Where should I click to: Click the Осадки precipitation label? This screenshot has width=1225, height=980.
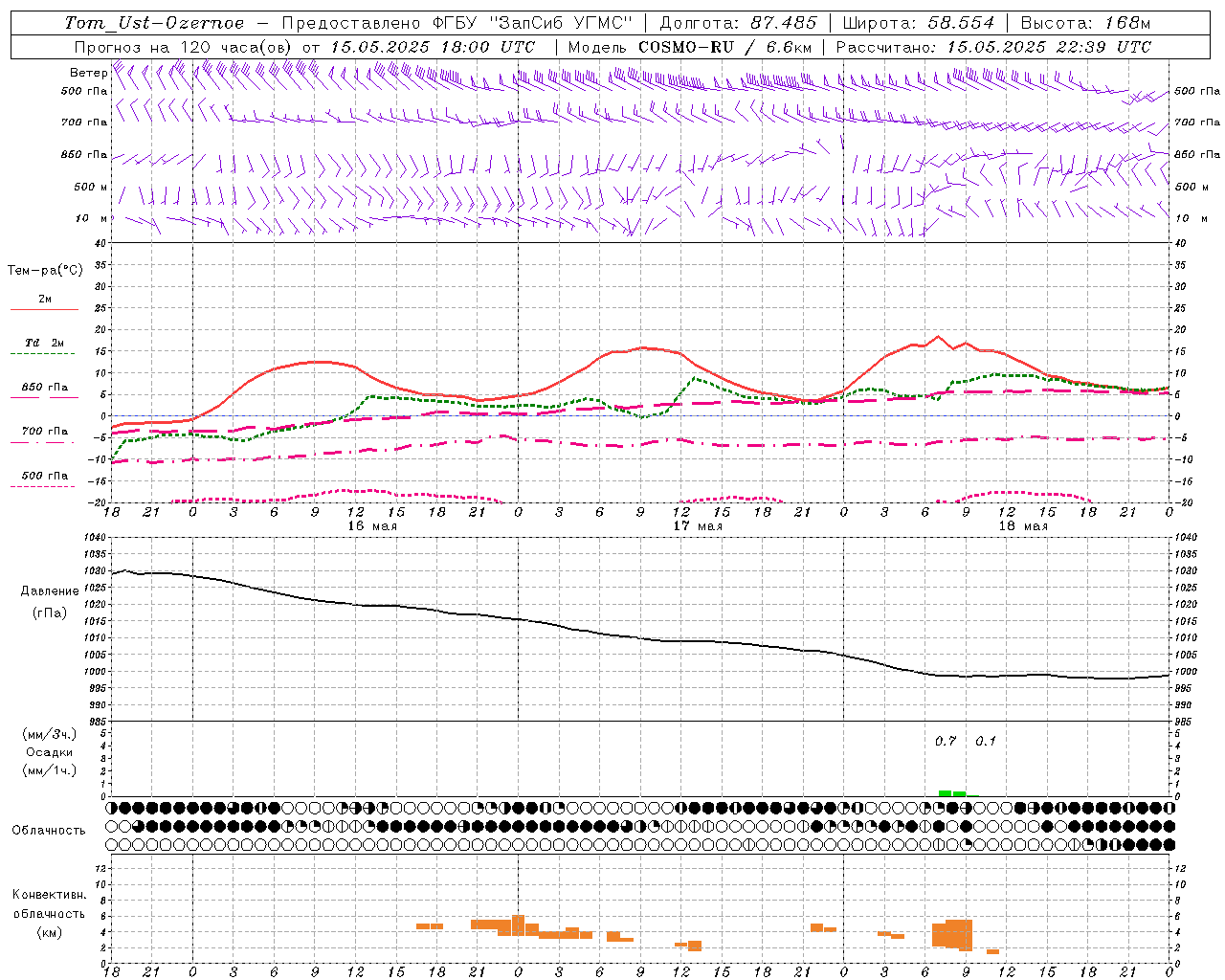pyautogui.click(x=50, y=752)
